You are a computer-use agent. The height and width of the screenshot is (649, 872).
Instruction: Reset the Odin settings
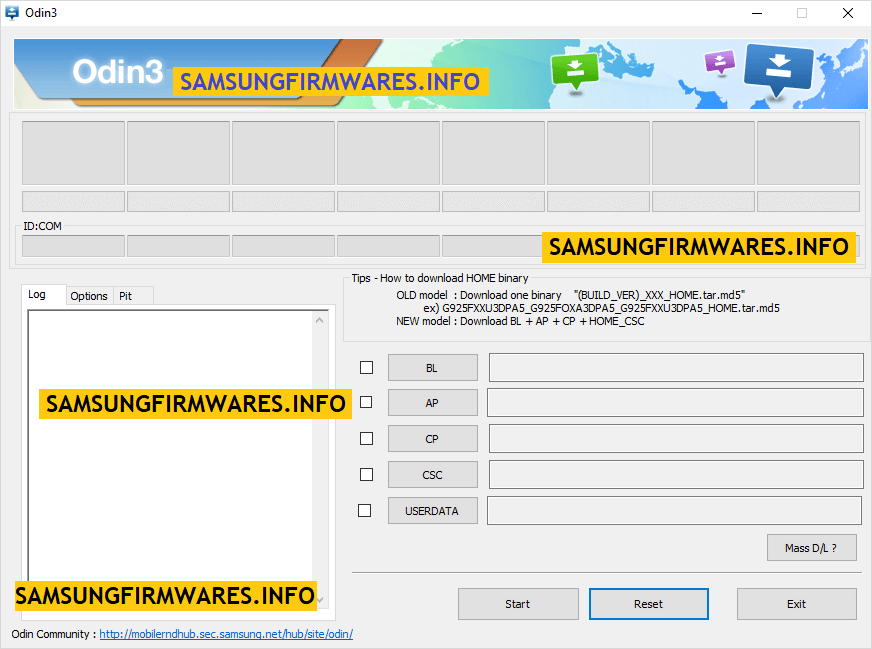tap(648, 604)
